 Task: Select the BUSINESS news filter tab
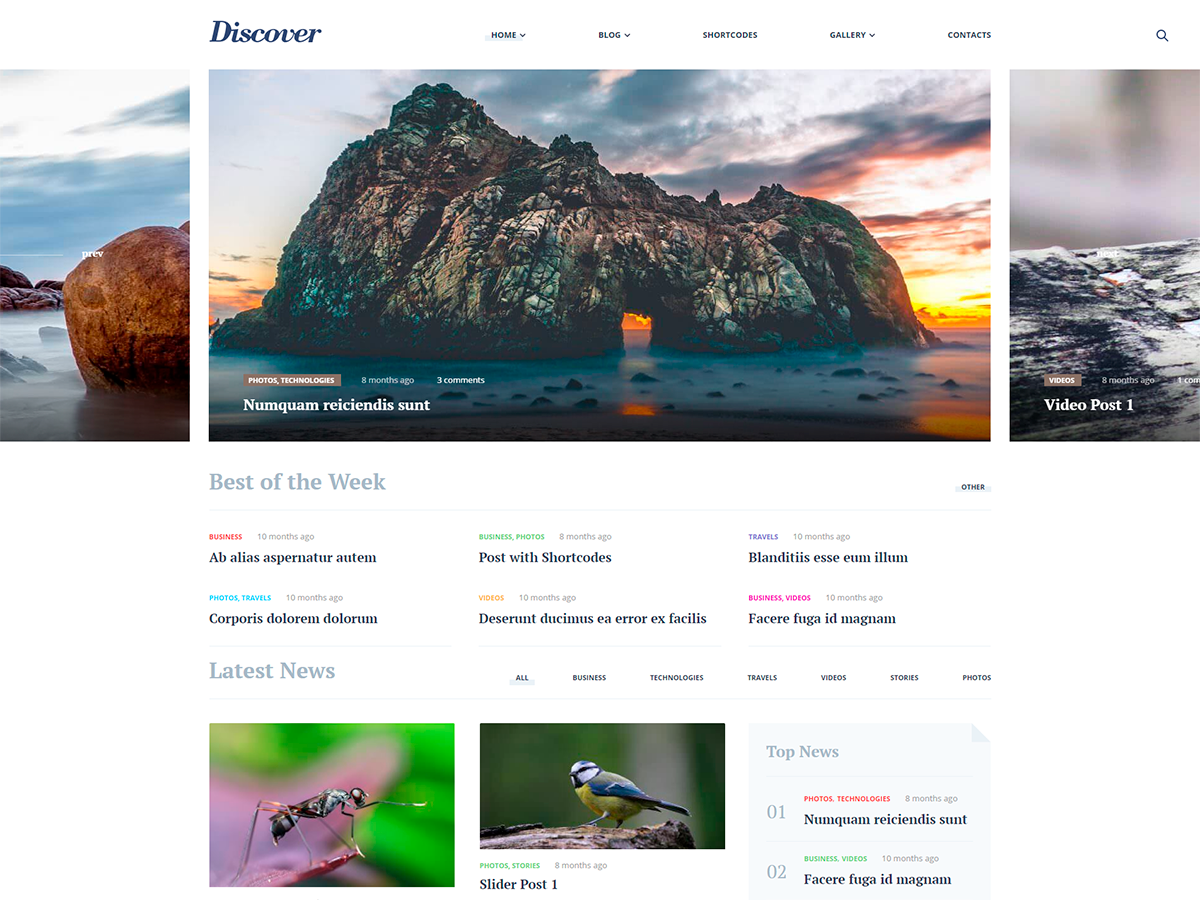[589, 677]
